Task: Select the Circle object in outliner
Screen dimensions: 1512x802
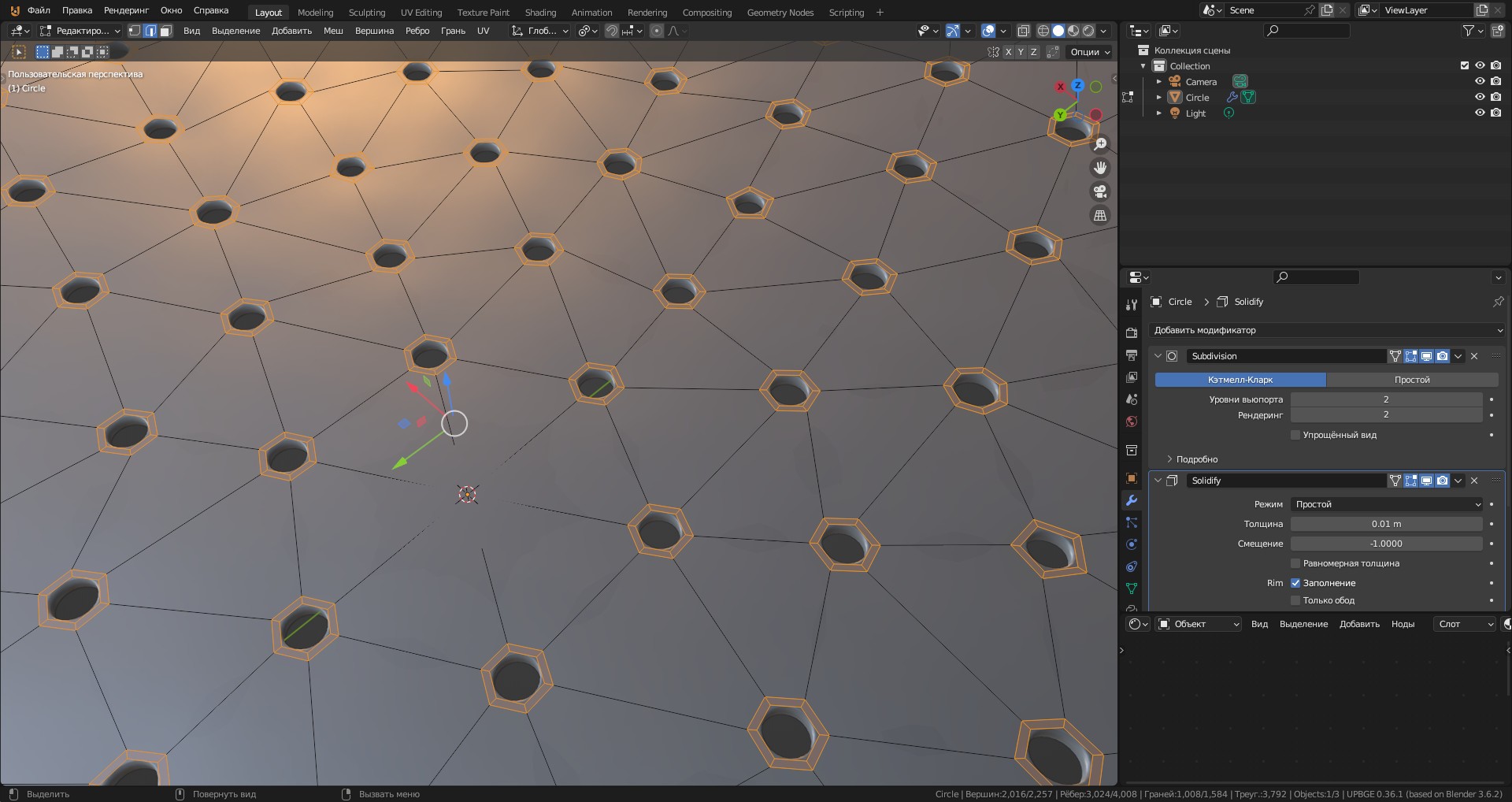Action: (x=1197, y=98)
